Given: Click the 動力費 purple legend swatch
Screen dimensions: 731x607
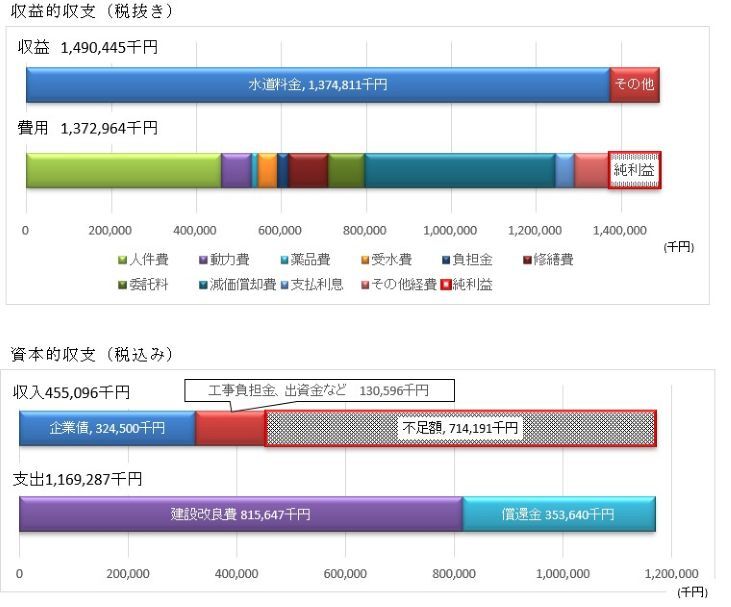Looking at the screenshot, I should pos(206,260).
